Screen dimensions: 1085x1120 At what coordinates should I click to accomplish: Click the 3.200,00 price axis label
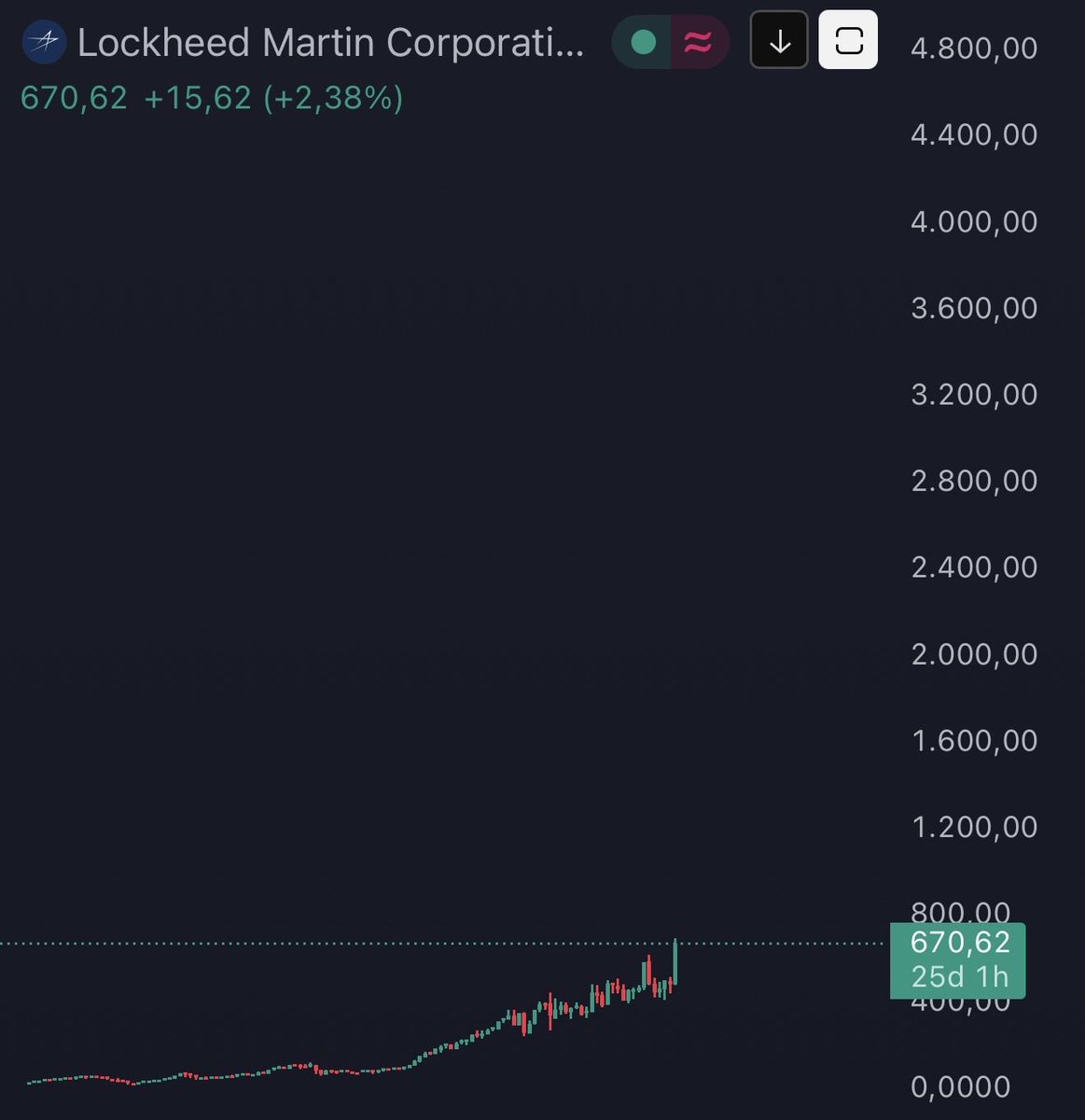(x=974, y=395)
